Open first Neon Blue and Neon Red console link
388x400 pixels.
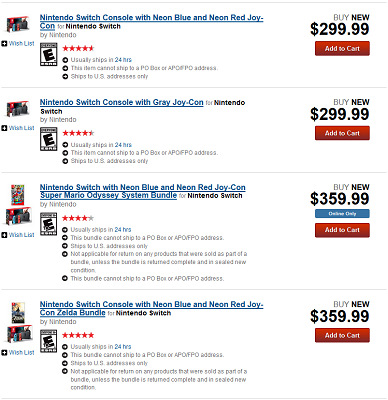point(151,22)
